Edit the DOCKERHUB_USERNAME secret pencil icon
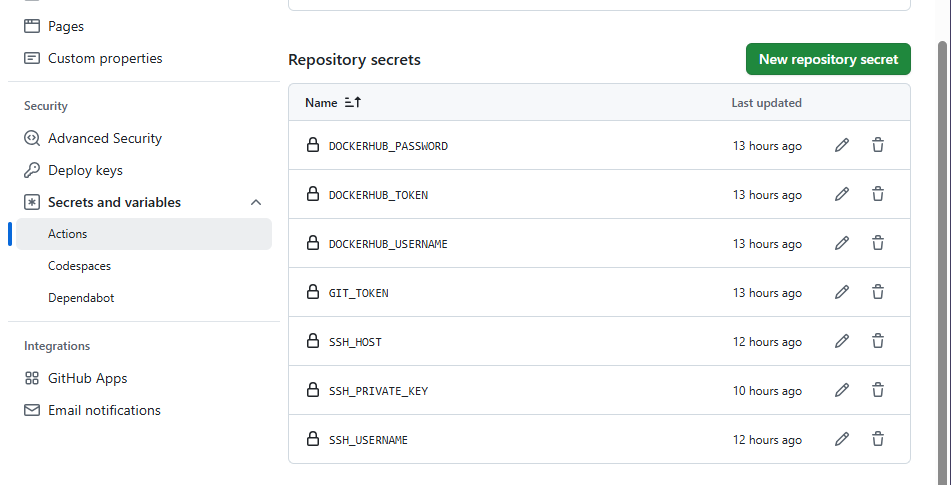The height and width of the screenshot is (485, 951). pyautogui.click(x=842, y=243)
